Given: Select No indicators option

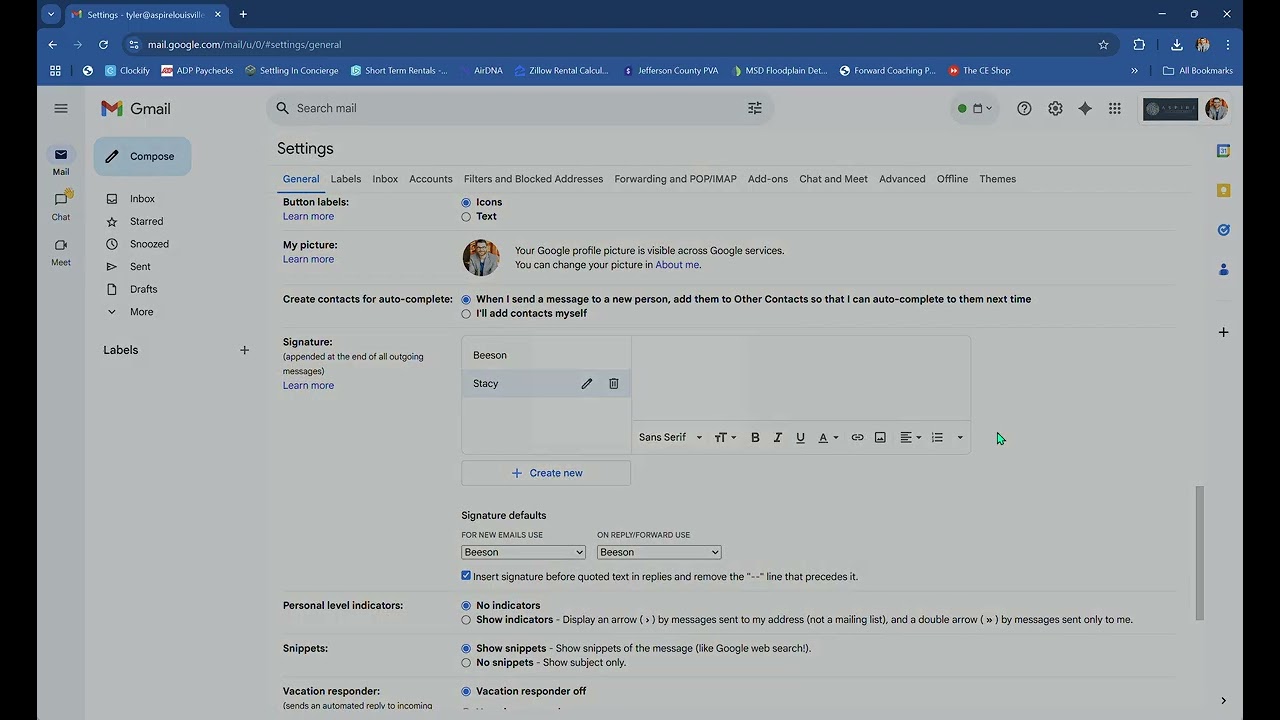Looking at the screenshot, I should pyautogui.click(x=466, y=605).
